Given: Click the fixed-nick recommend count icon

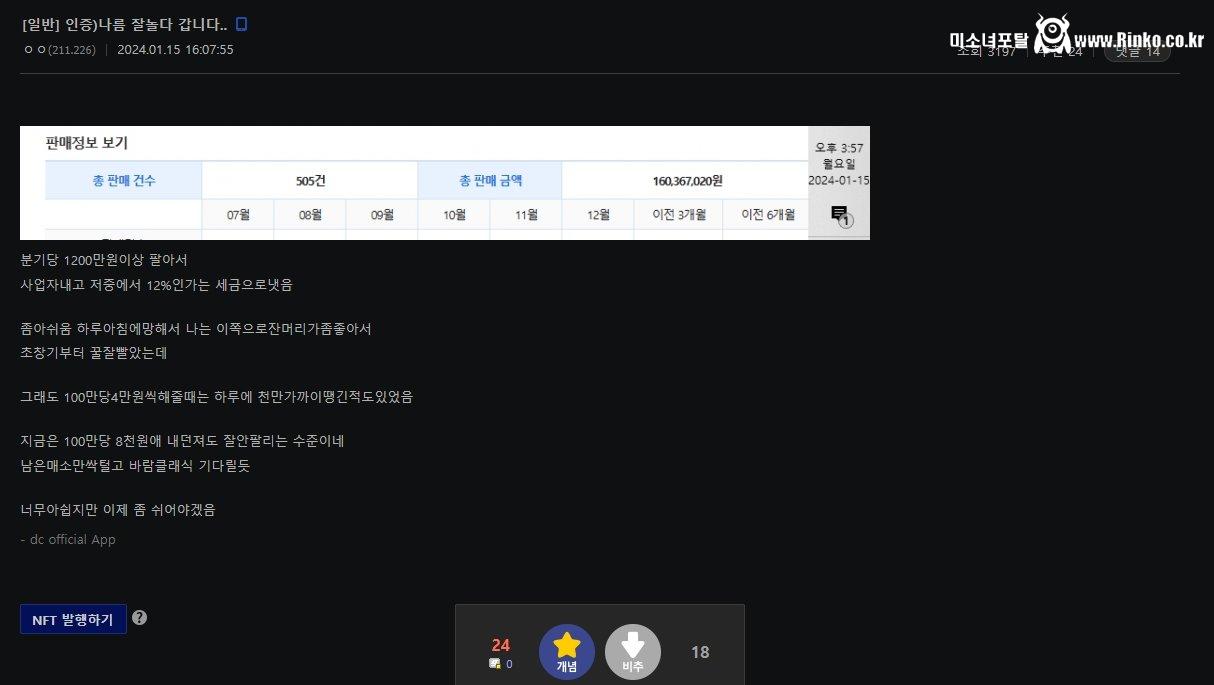Looking at the screenshot, I should pos(494,664).
